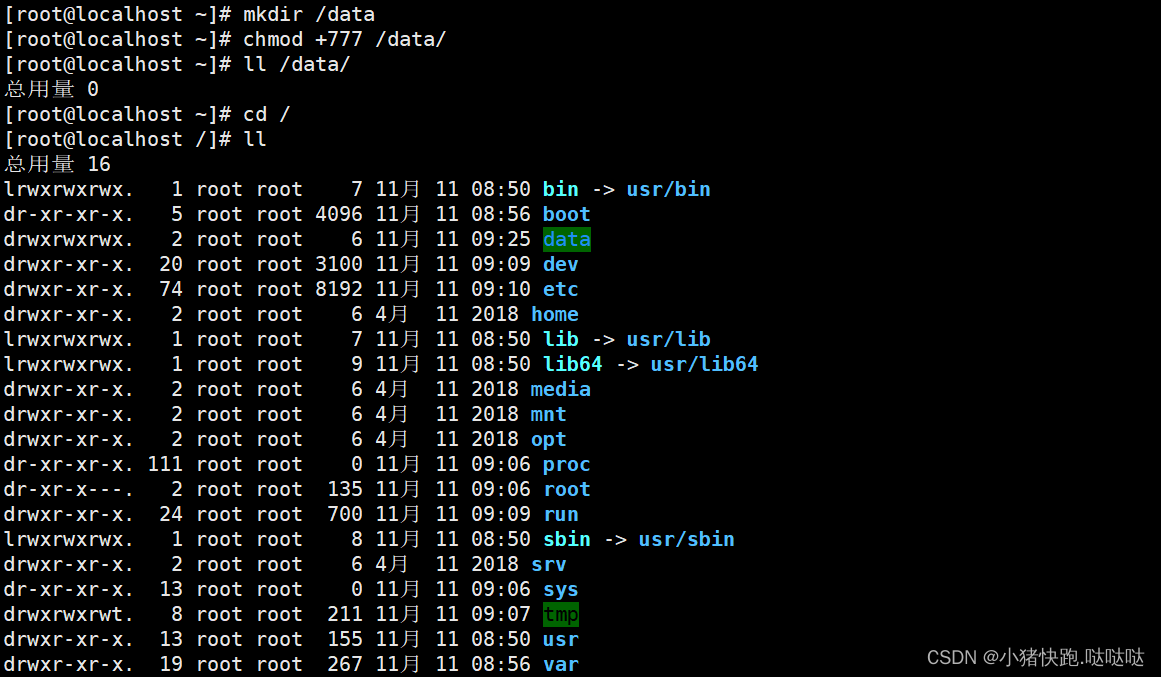Click the usr/sbin link target

click(x=686, y=540)
